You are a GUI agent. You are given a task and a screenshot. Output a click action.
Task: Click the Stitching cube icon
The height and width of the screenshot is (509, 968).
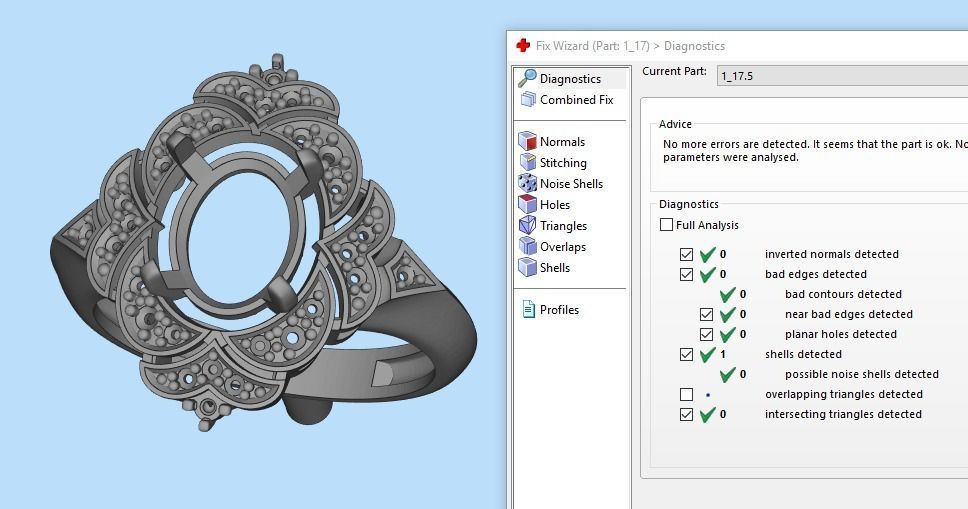(528, 162)
